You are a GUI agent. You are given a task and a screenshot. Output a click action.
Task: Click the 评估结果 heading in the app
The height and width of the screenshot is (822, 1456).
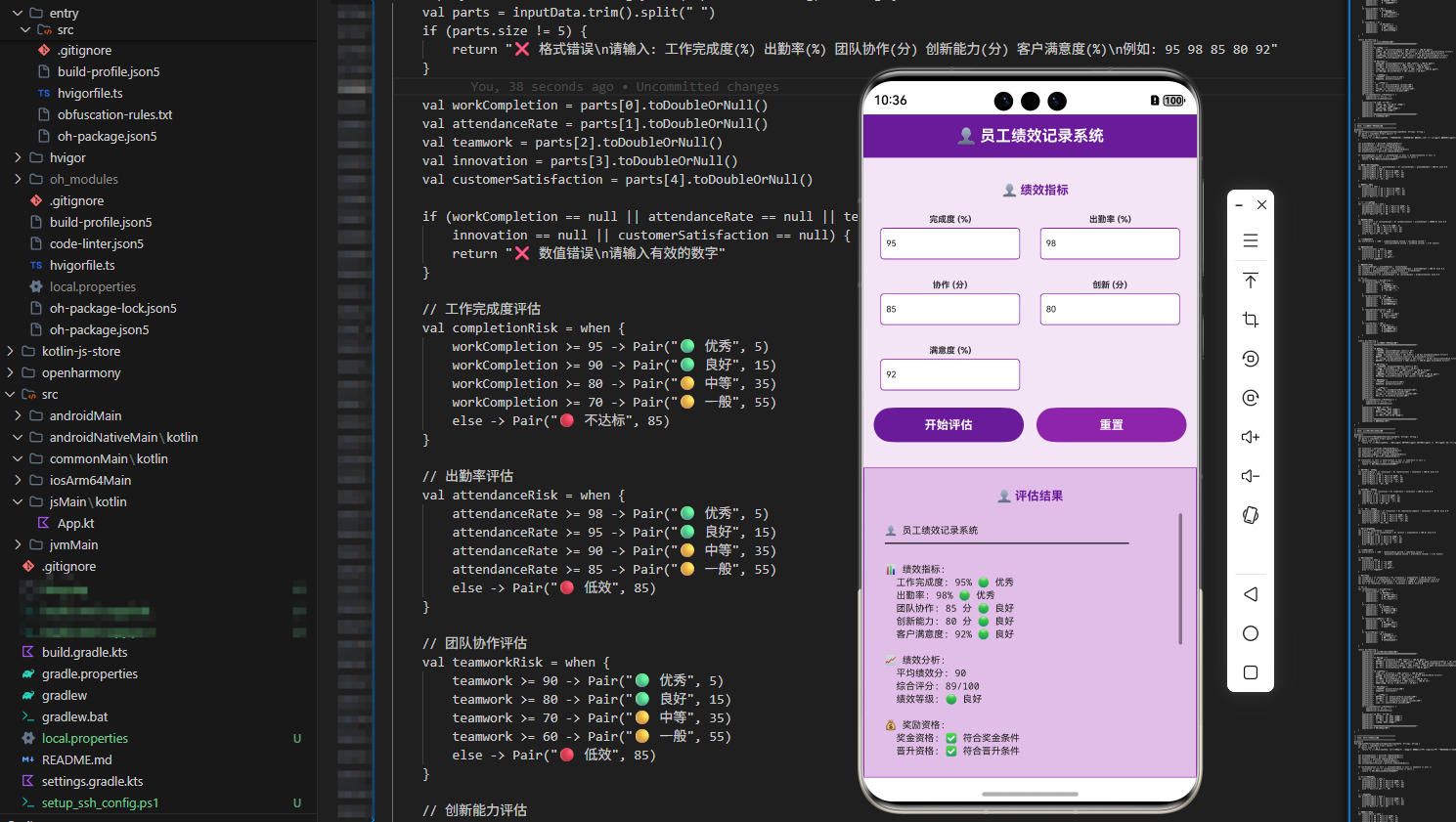pos(1038,496)
